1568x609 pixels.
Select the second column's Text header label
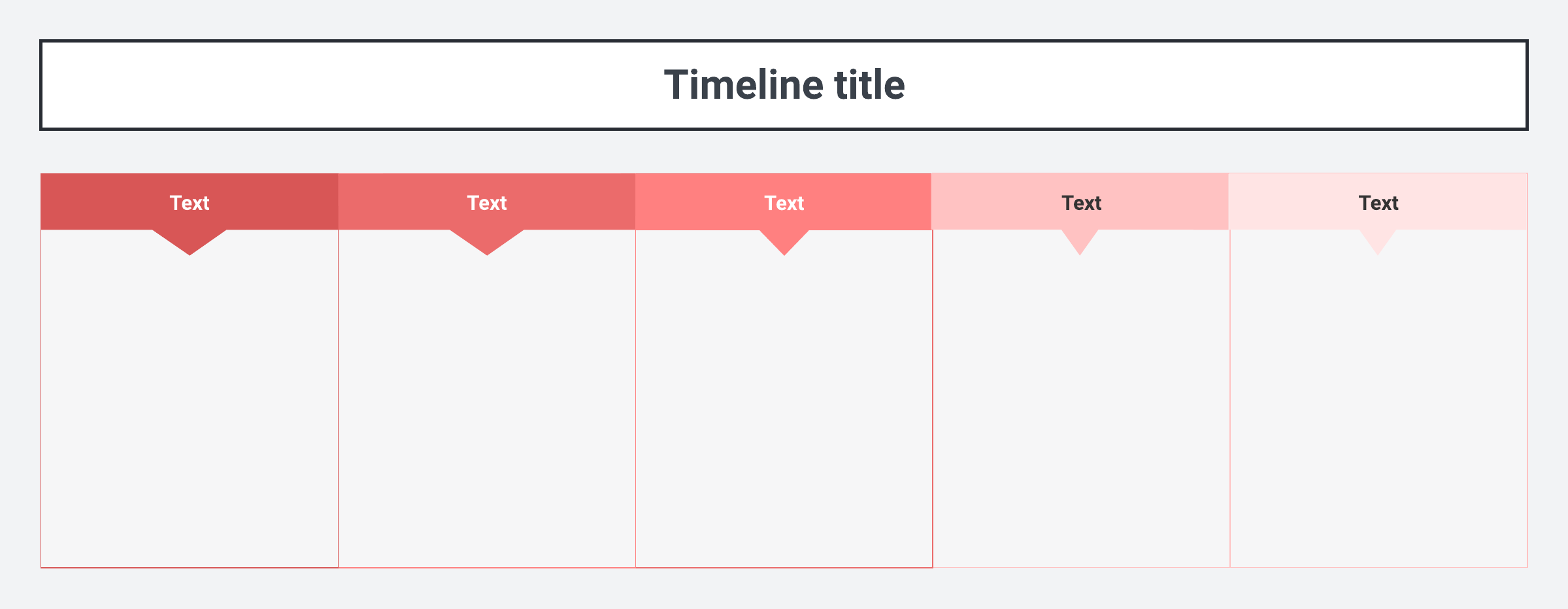point(487,203)
